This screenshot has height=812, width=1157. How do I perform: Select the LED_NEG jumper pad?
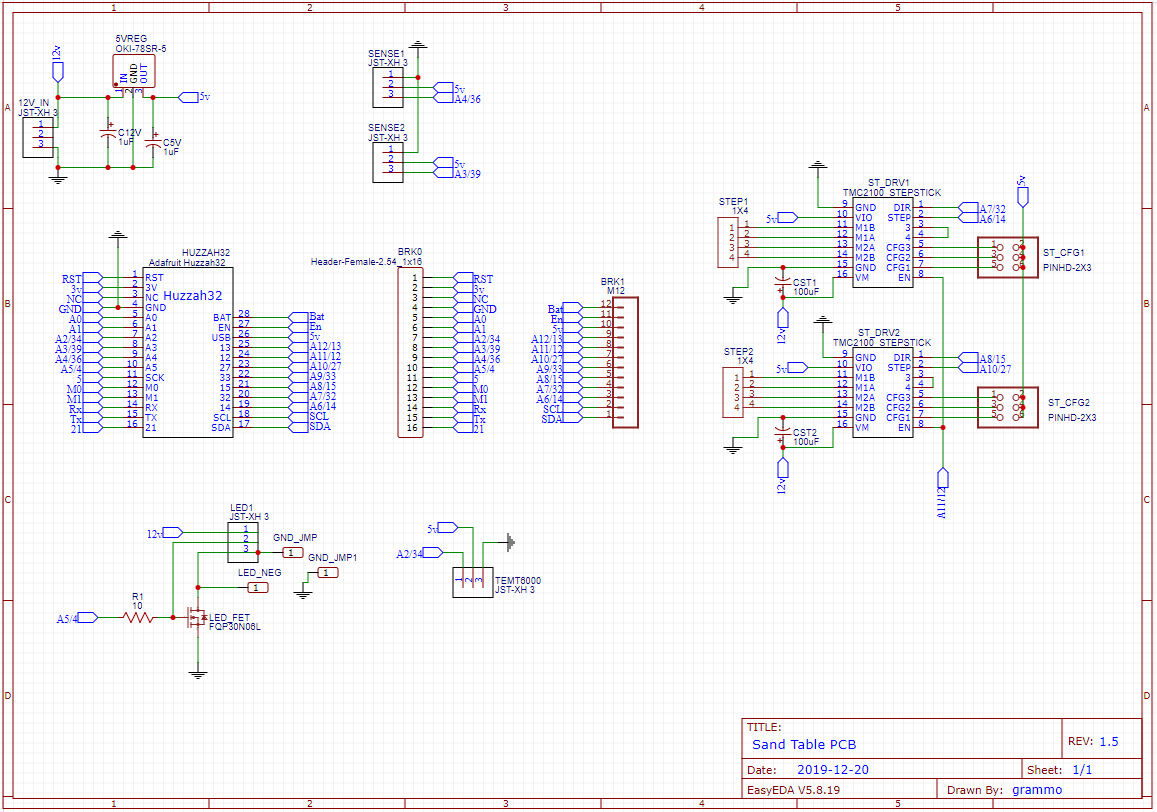coord(259,587)
